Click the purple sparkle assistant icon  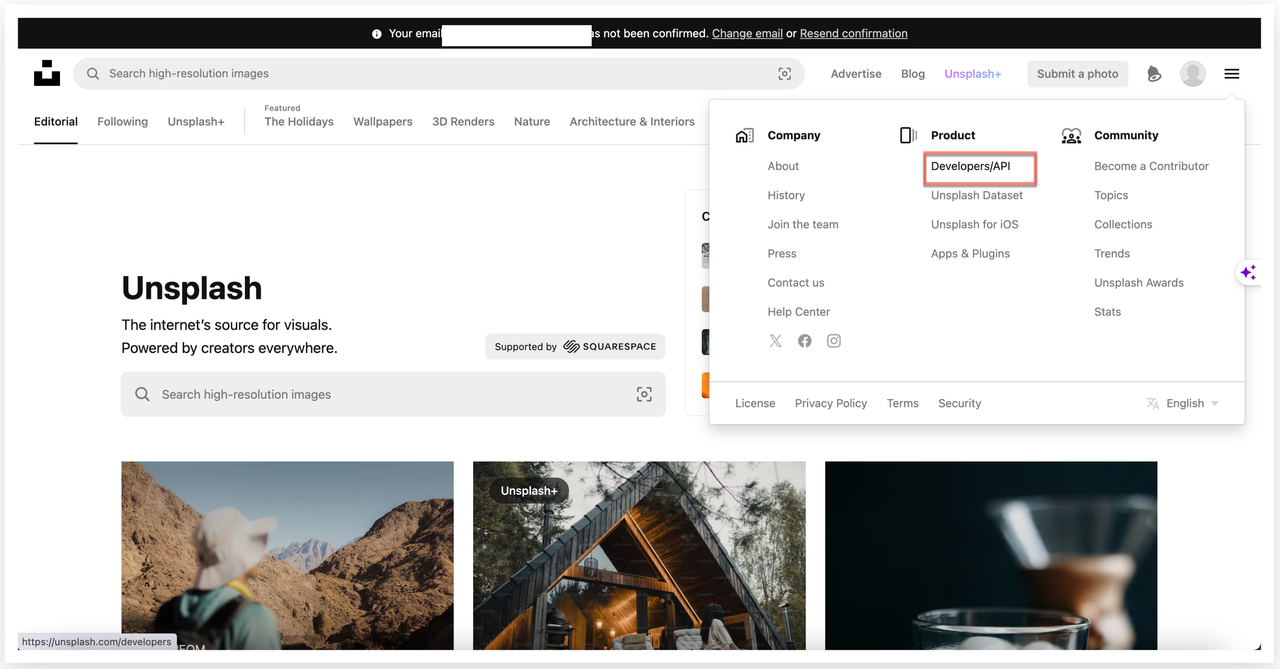click(1248, 272)
